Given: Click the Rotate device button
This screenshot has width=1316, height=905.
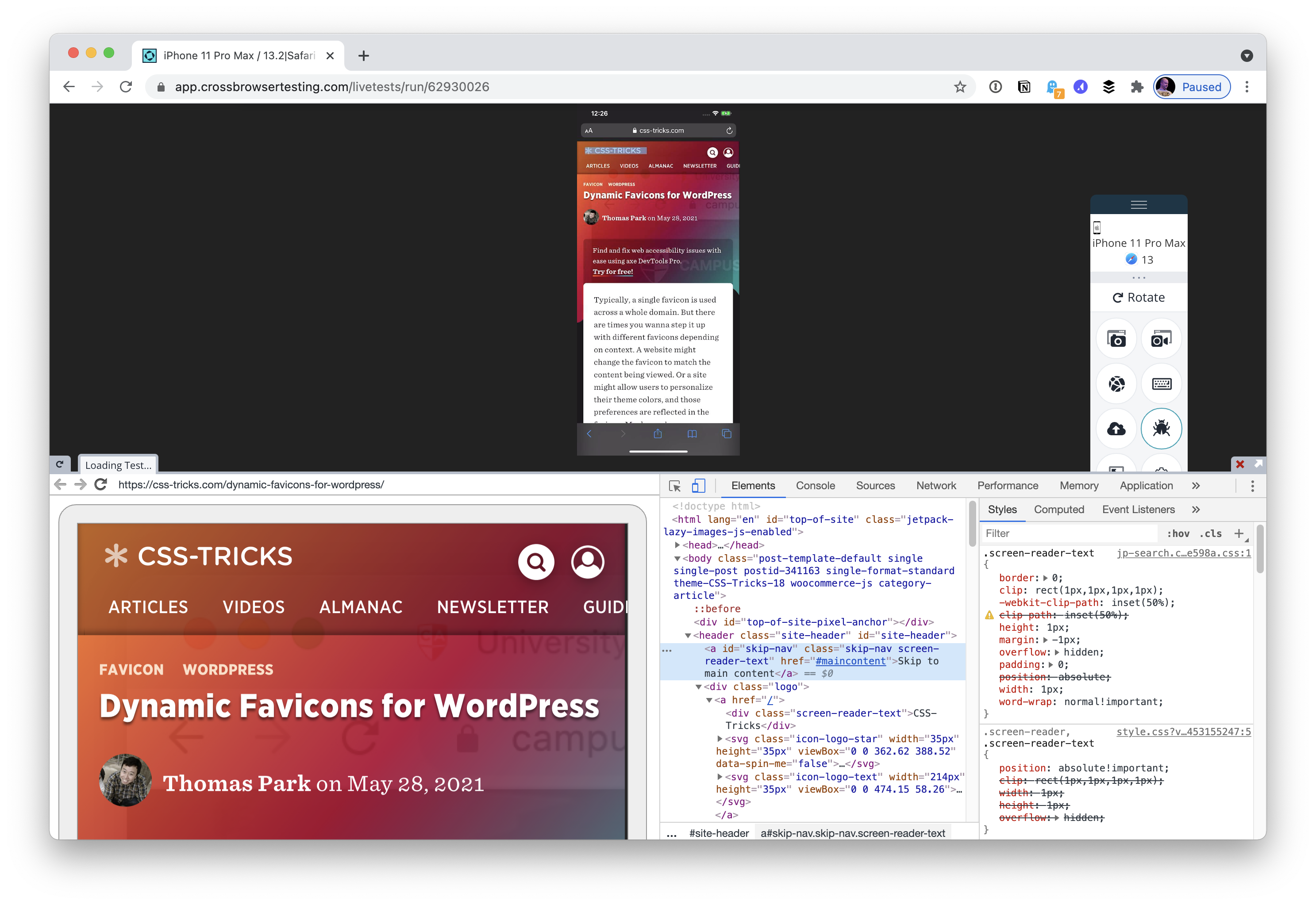Looking at the screenshot, I should 1139,298.
